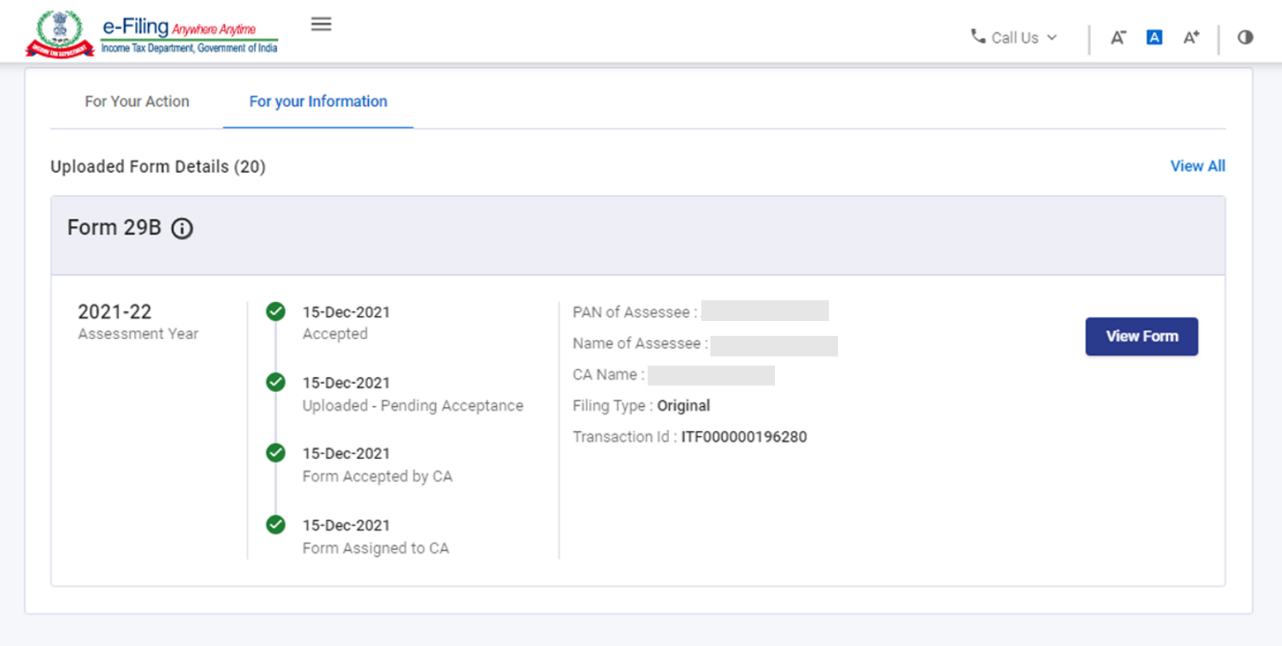Click check icon for Form Accepted by CA
The width and height of the screenshot is (1282, 646).
276,453
